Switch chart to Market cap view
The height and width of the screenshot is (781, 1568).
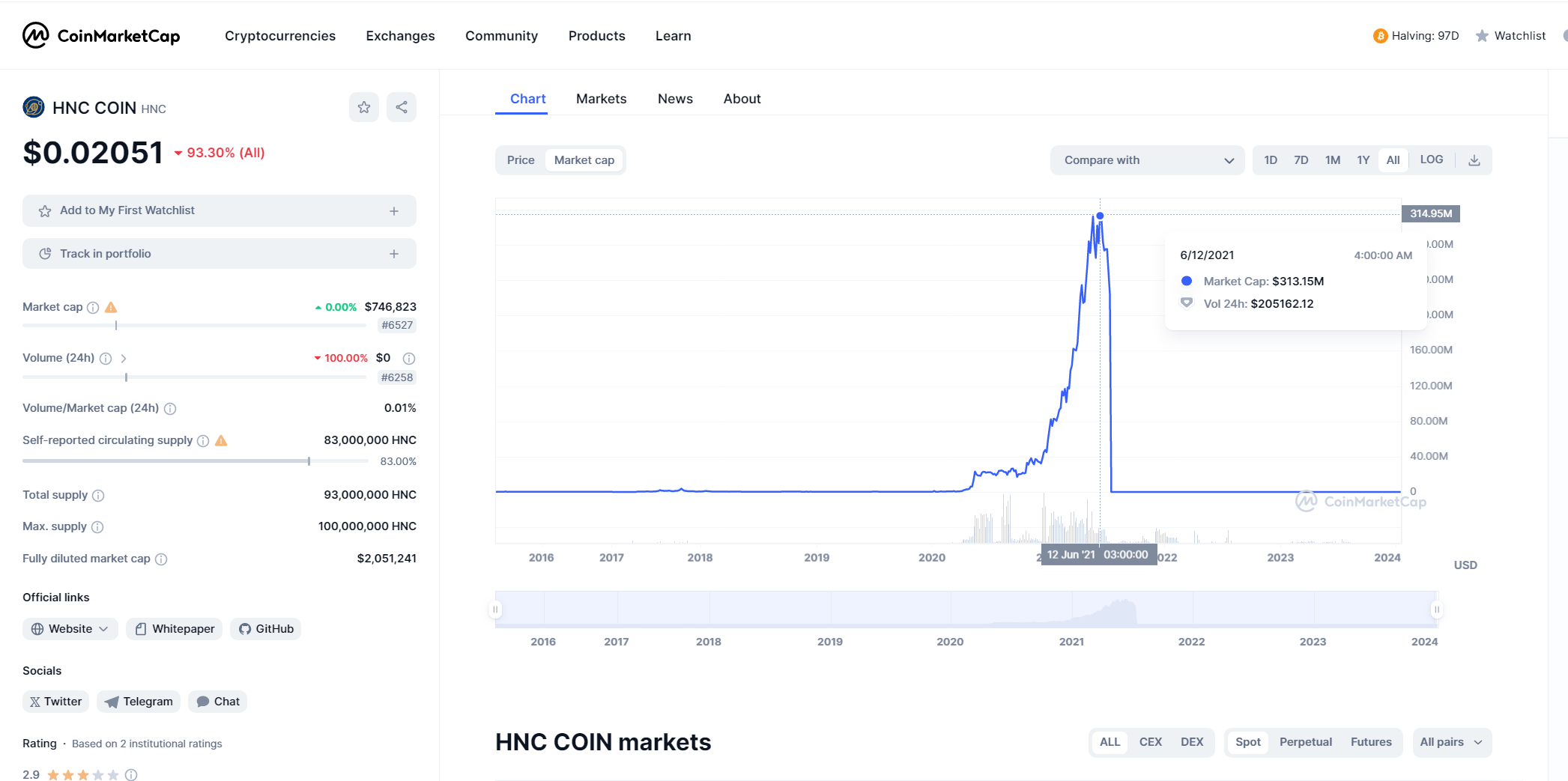coord(584,160)
